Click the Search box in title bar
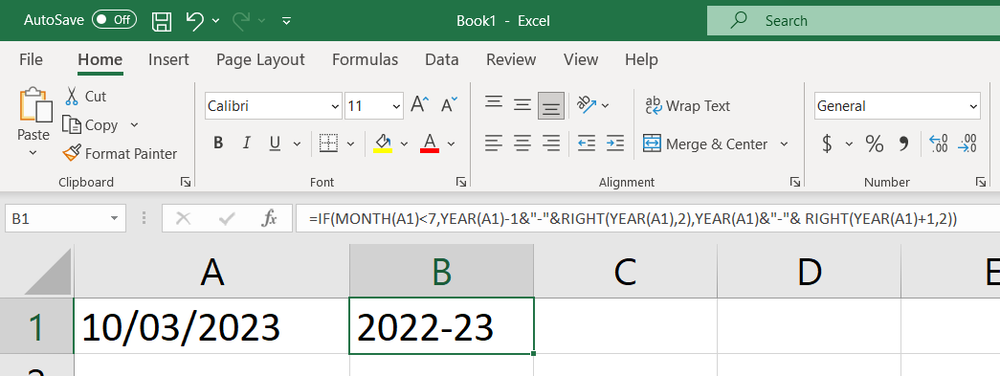The width and height of the screenshot is (1000, 376). point(853,20)
